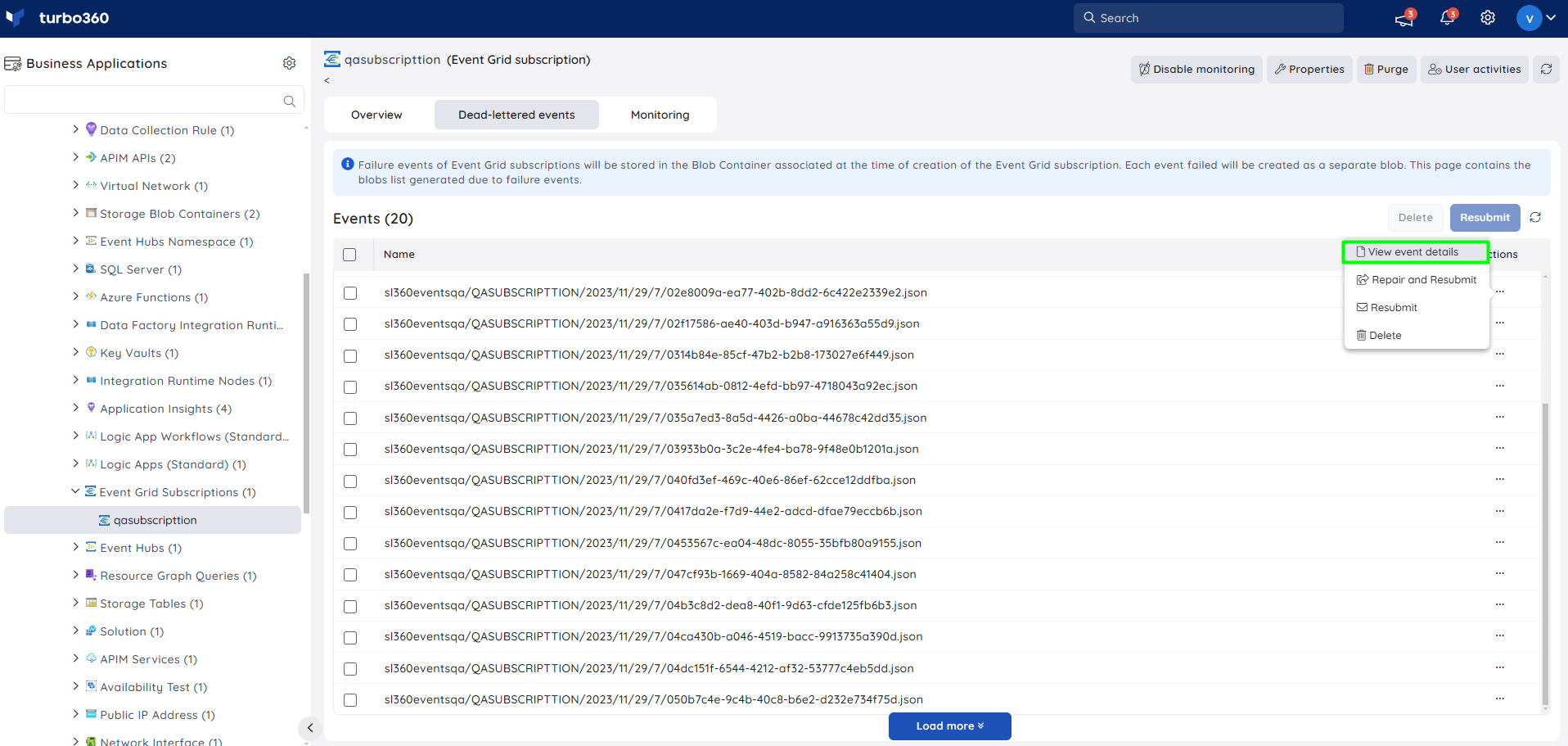Check the 035614ab event checkbox

click(x=350, y=387)
